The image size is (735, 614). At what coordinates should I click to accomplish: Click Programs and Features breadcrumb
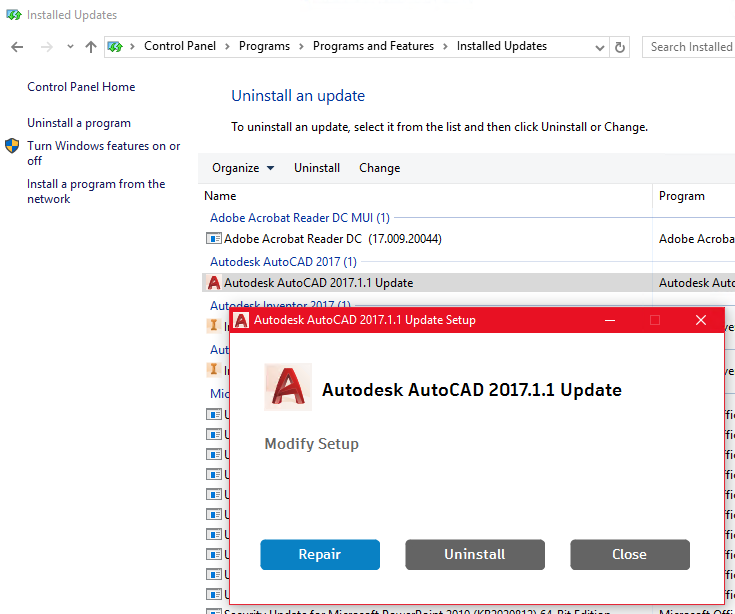point(373,46)
